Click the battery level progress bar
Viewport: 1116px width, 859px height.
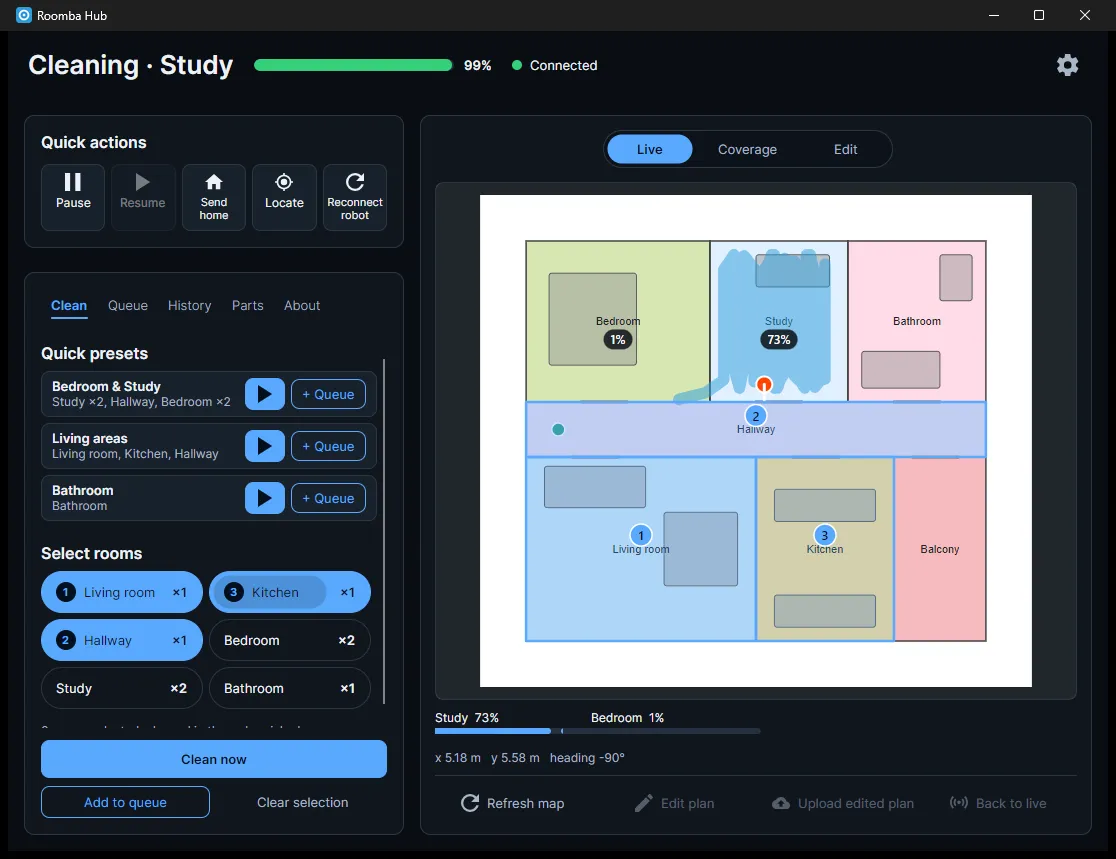(353, 65)
